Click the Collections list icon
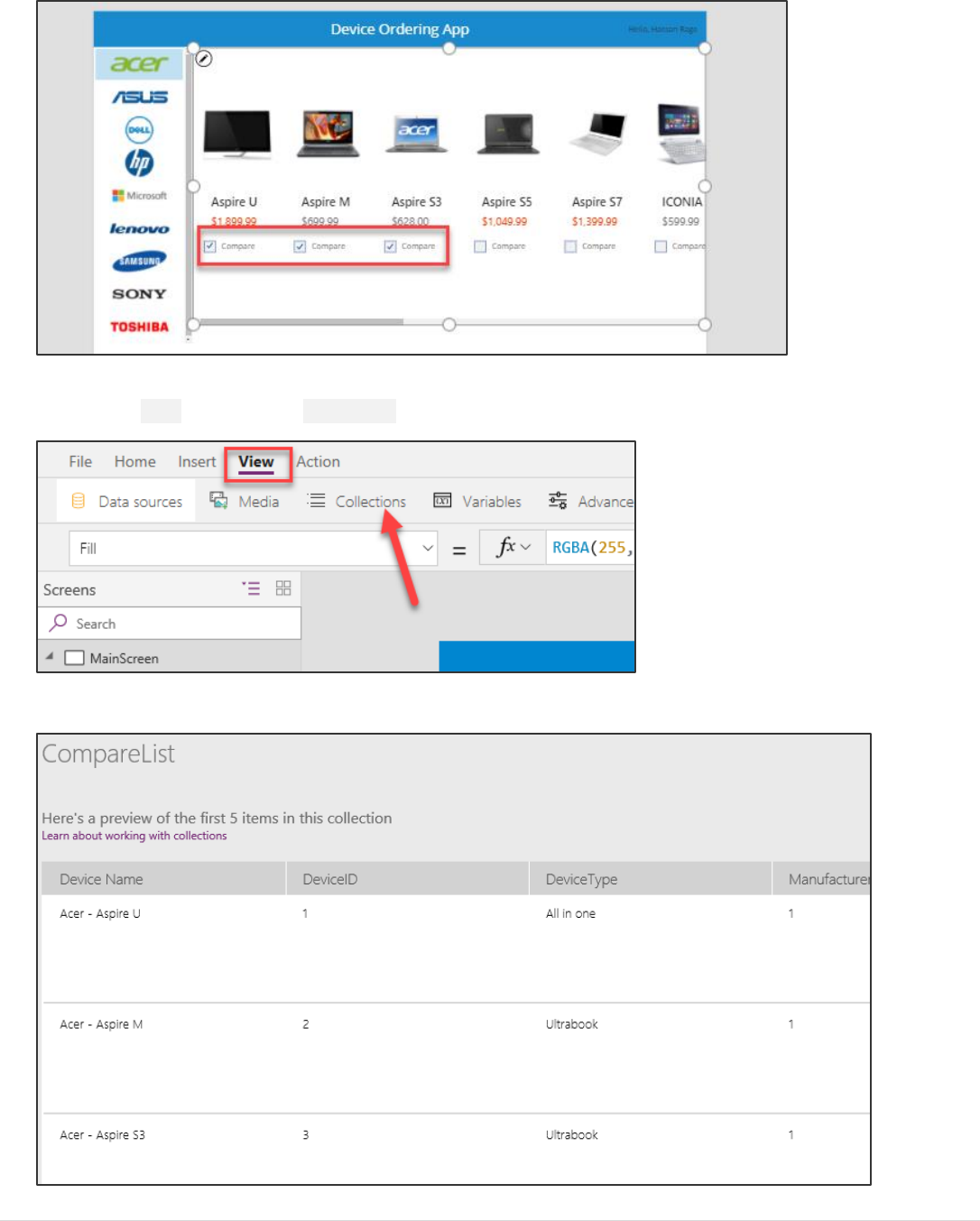 (316, 500)
